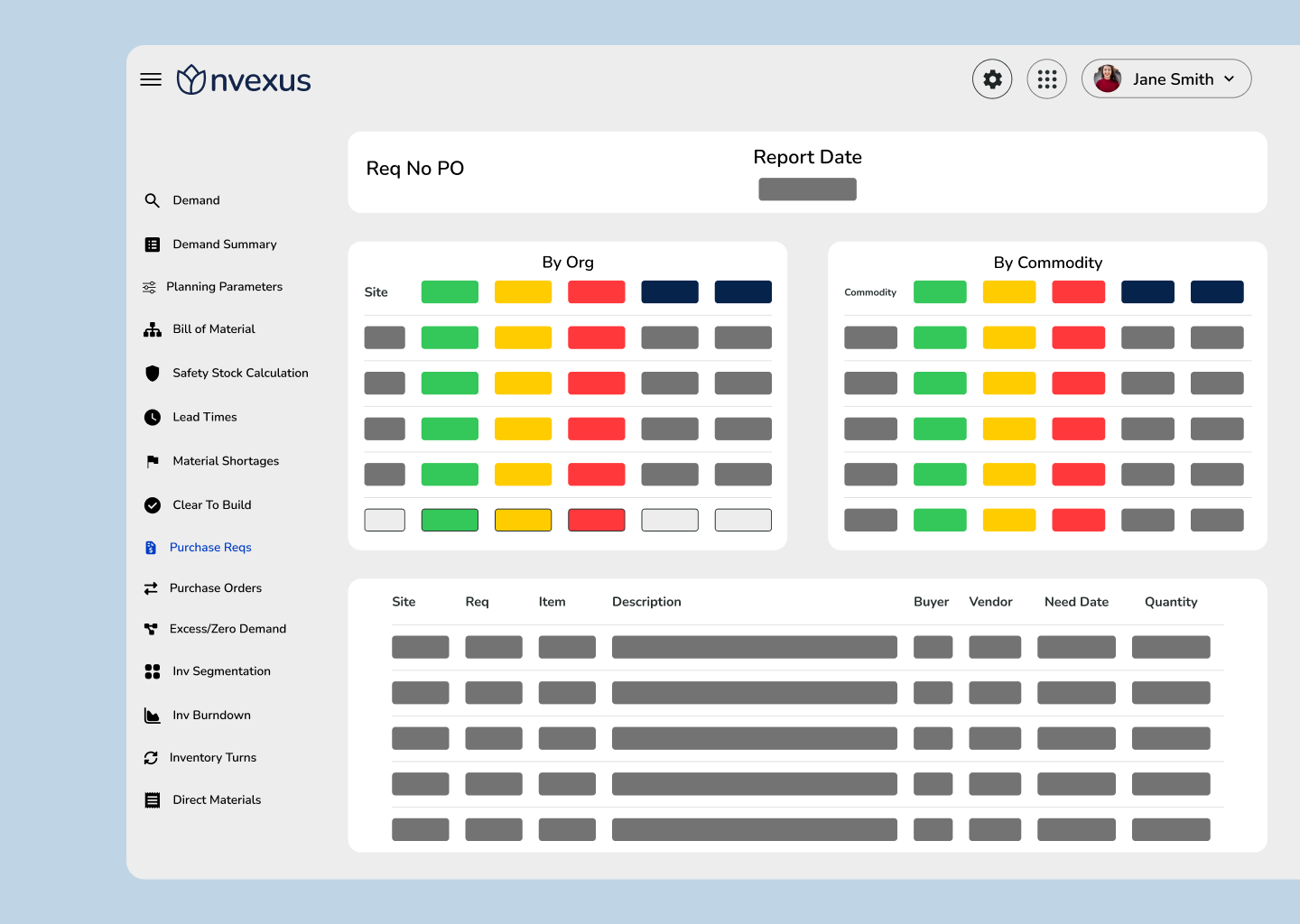Click the Demand Summary list icon

pyautogui.click(x=153, y=245)
